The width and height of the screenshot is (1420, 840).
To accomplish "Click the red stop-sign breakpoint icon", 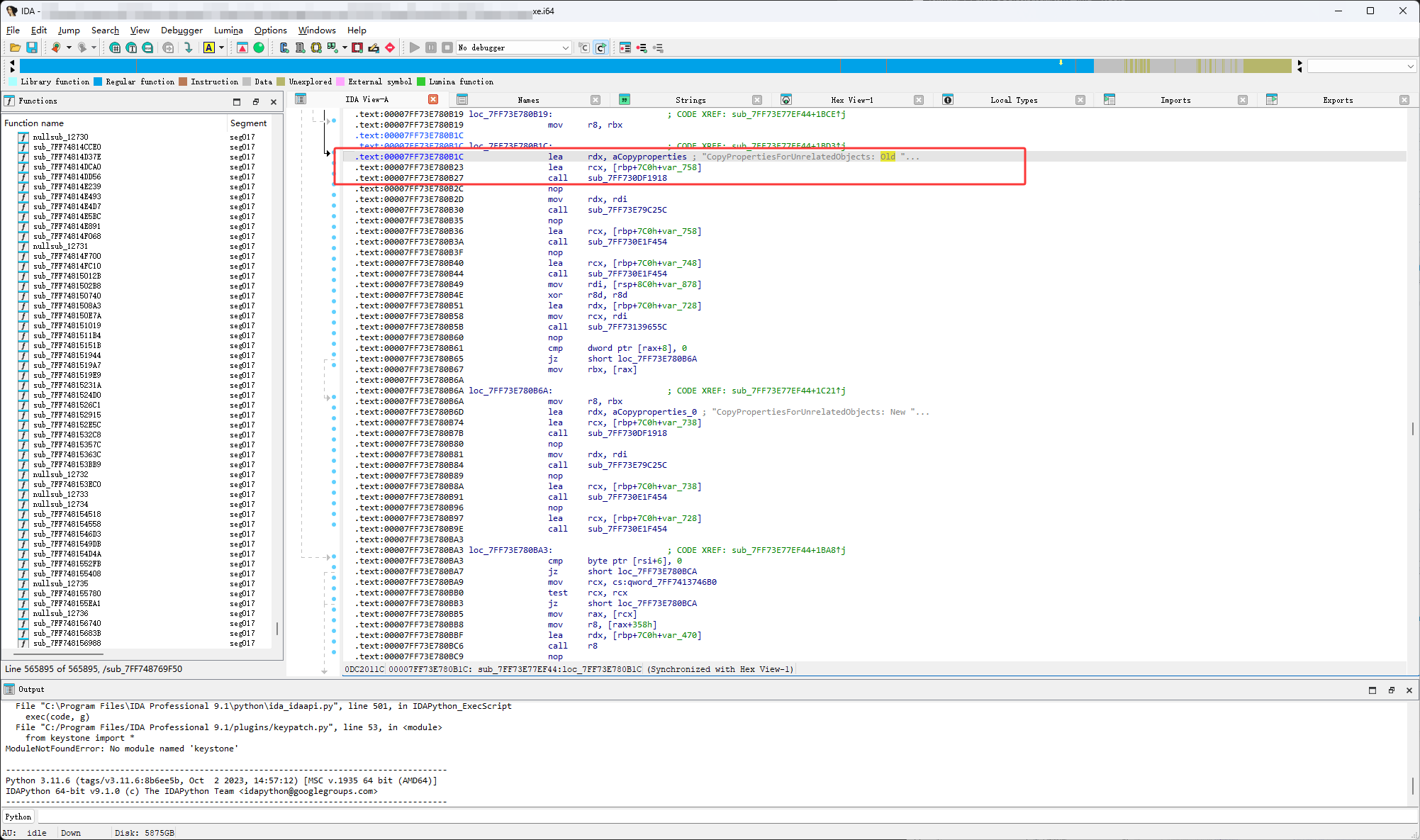I will [x=390, y=47].
